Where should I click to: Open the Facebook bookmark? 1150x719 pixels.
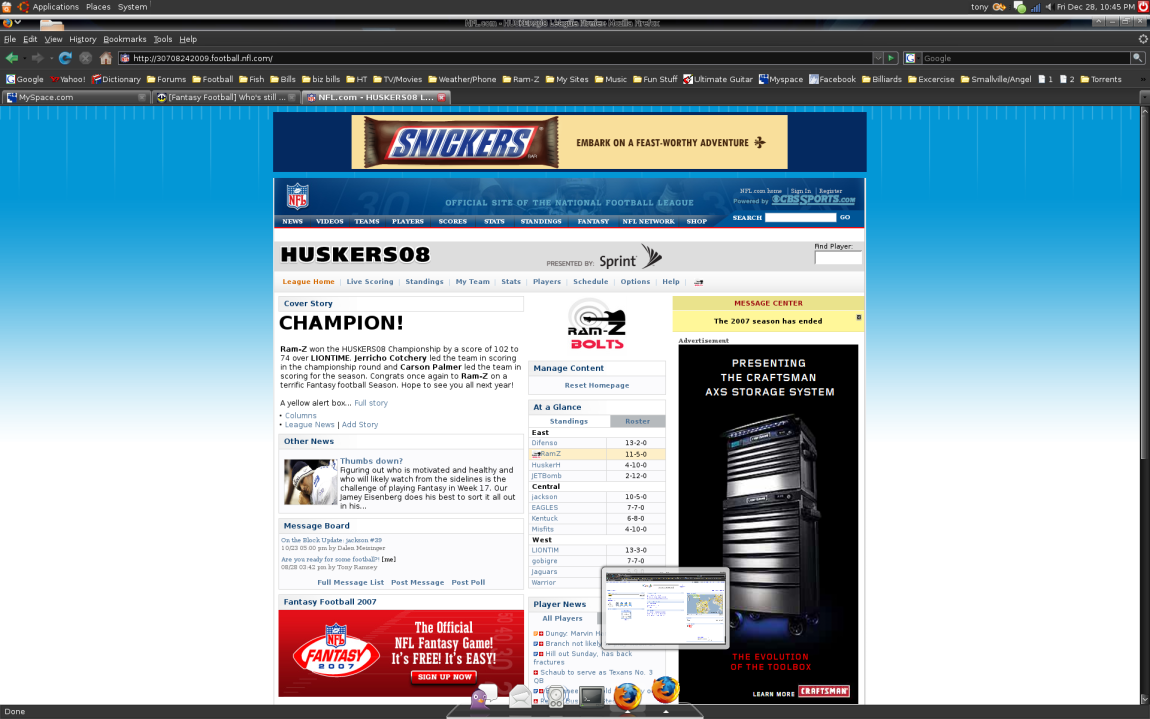pos(832,79)
